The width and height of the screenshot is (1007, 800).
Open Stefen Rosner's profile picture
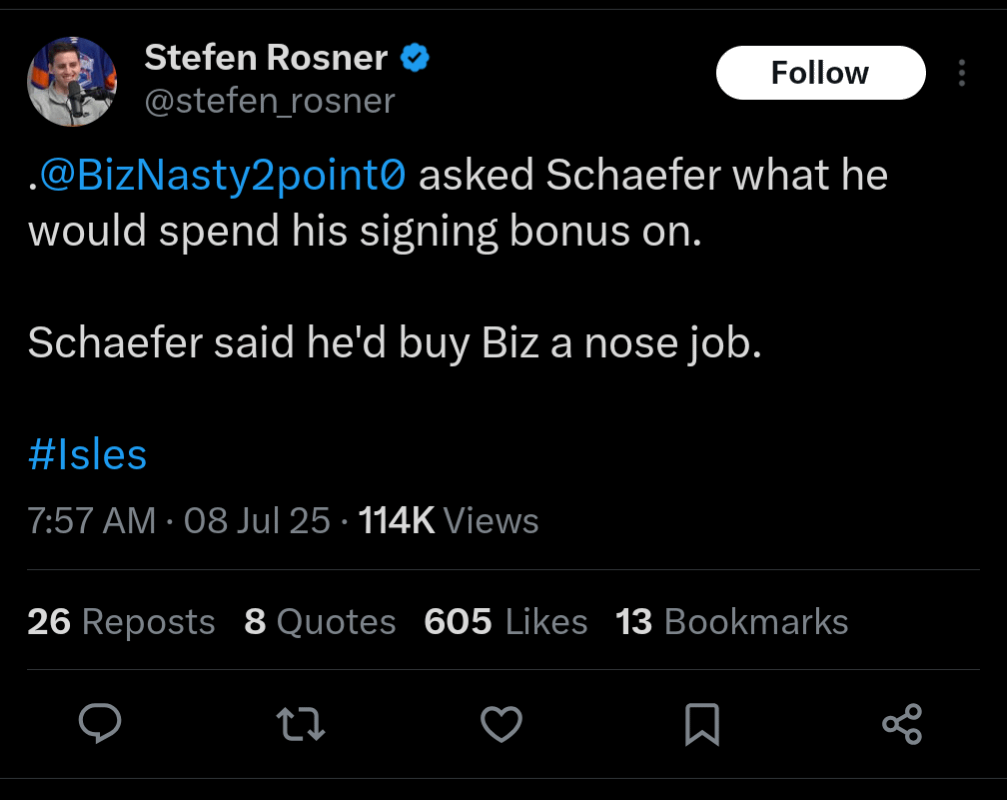click(72, 80)
